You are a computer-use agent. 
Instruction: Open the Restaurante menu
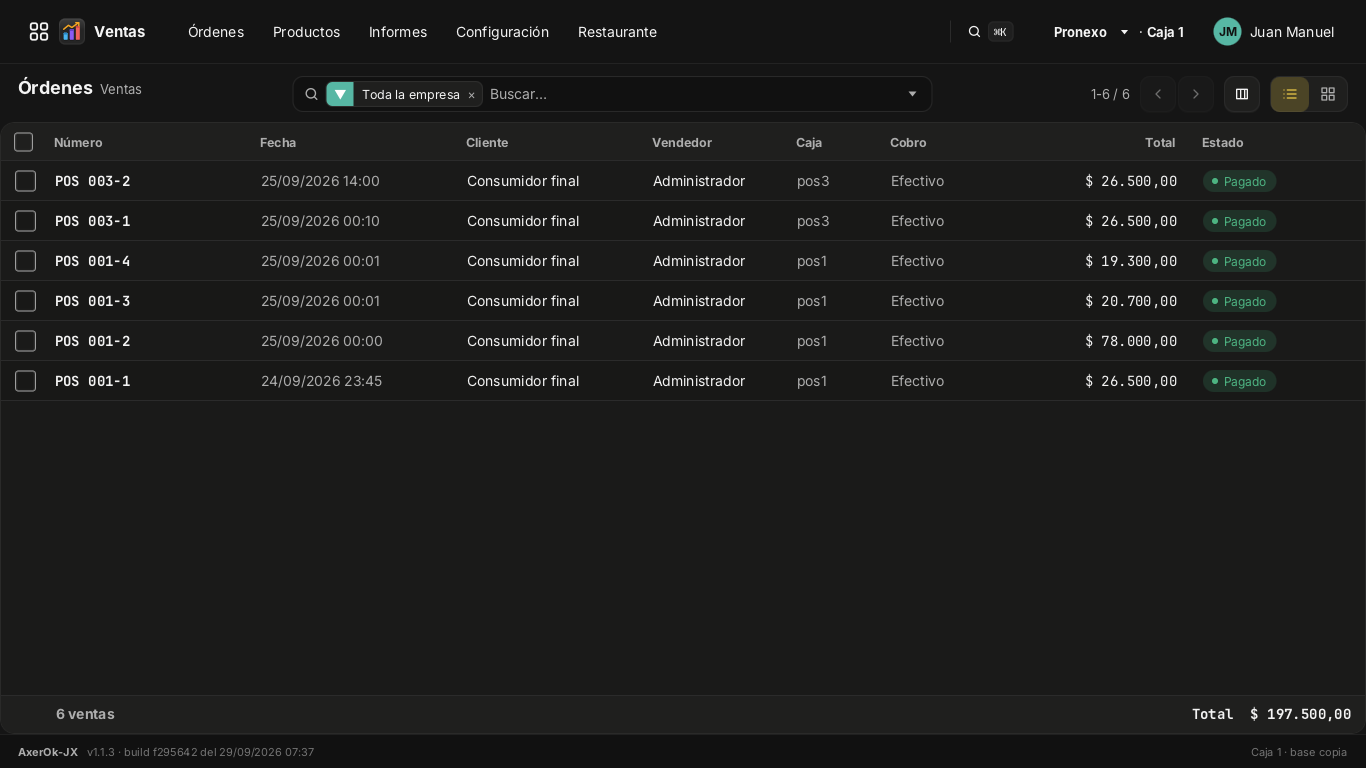[x=617, y=32]
